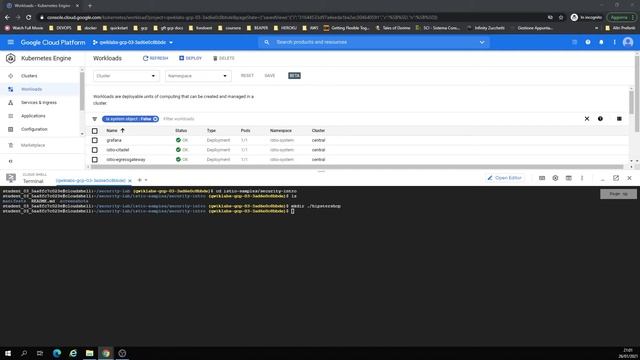Bookmark this page with star icon
This screenshot has width=640, height=360.
click(x=561, y=17)
